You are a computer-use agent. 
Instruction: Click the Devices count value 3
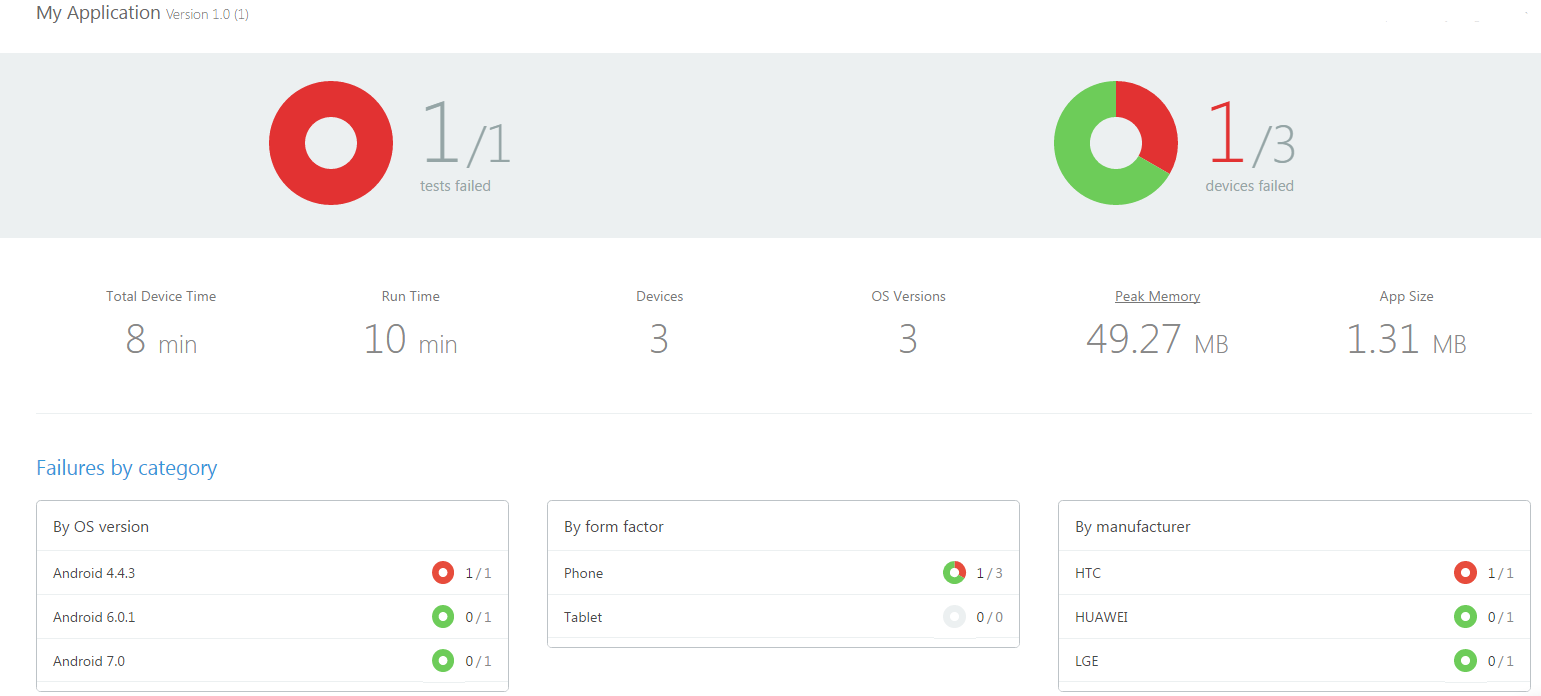(x=659, y=340)
